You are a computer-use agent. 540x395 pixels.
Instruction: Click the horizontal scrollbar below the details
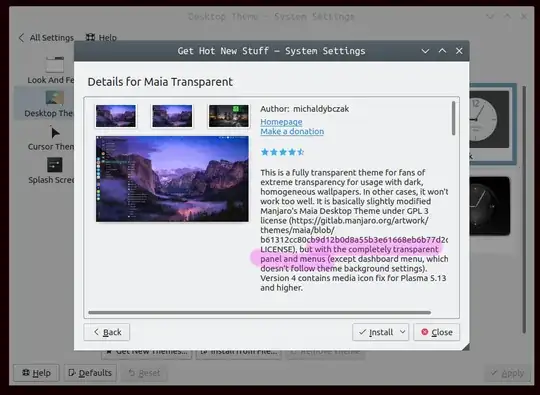pos(260,312)
